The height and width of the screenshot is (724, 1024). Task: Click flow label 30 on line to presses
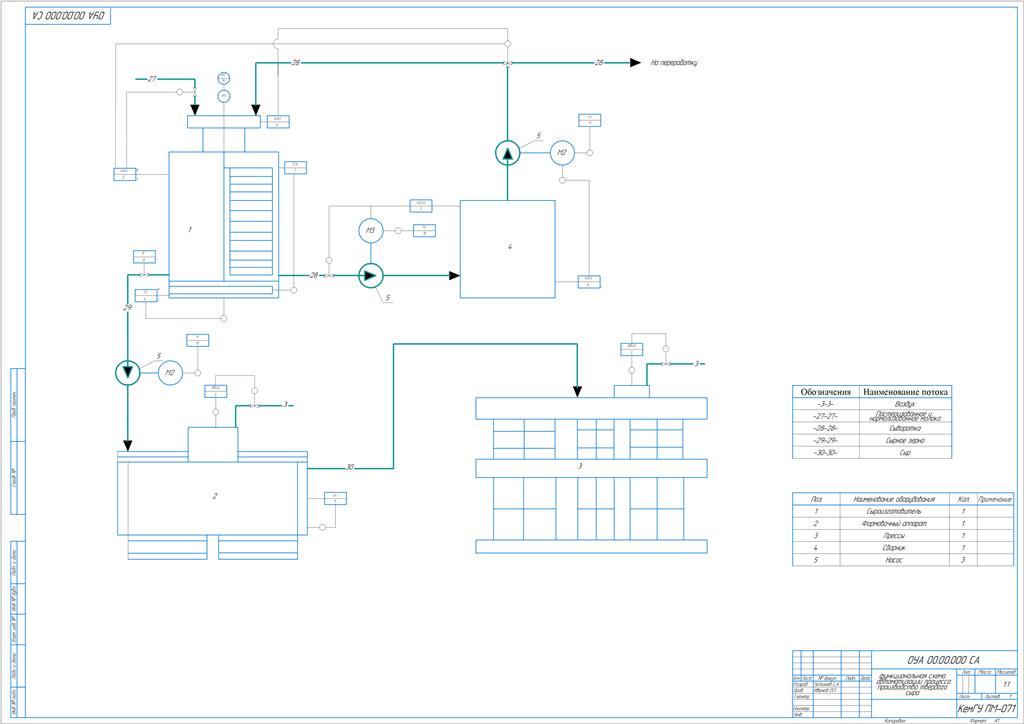(x=350, y=467)
